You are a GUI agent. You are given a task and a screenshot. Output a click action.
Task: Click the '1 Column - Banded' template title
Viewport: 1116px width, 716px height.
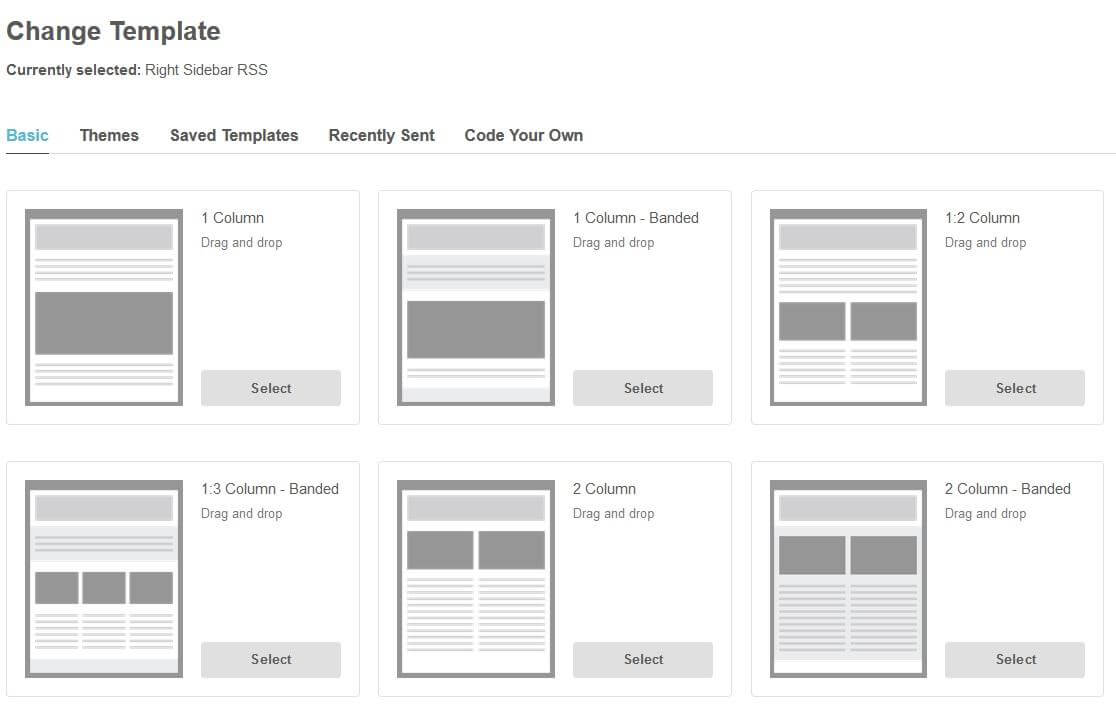pyautogui.click(x=636, y=218)
